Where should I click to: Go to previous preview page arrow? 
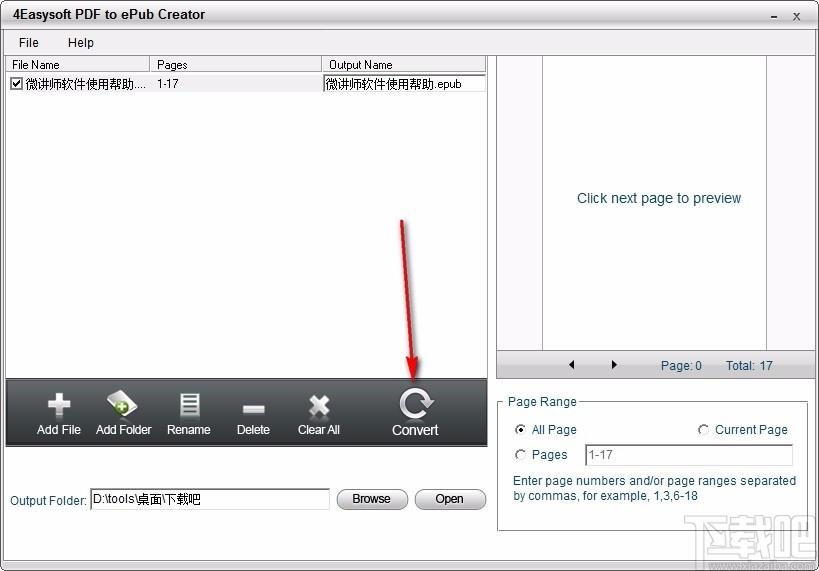571,365
